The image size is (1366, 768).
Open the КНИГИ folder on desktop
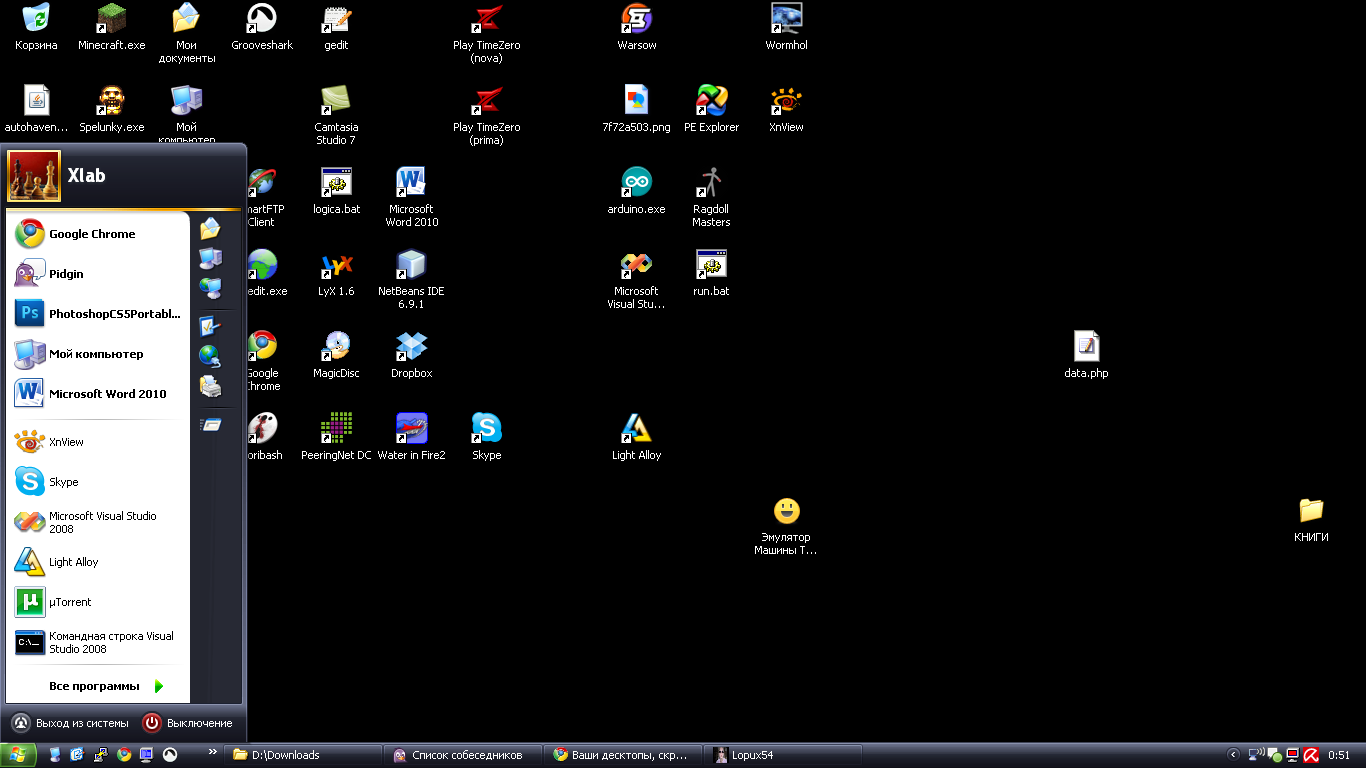pos(1310,512)
